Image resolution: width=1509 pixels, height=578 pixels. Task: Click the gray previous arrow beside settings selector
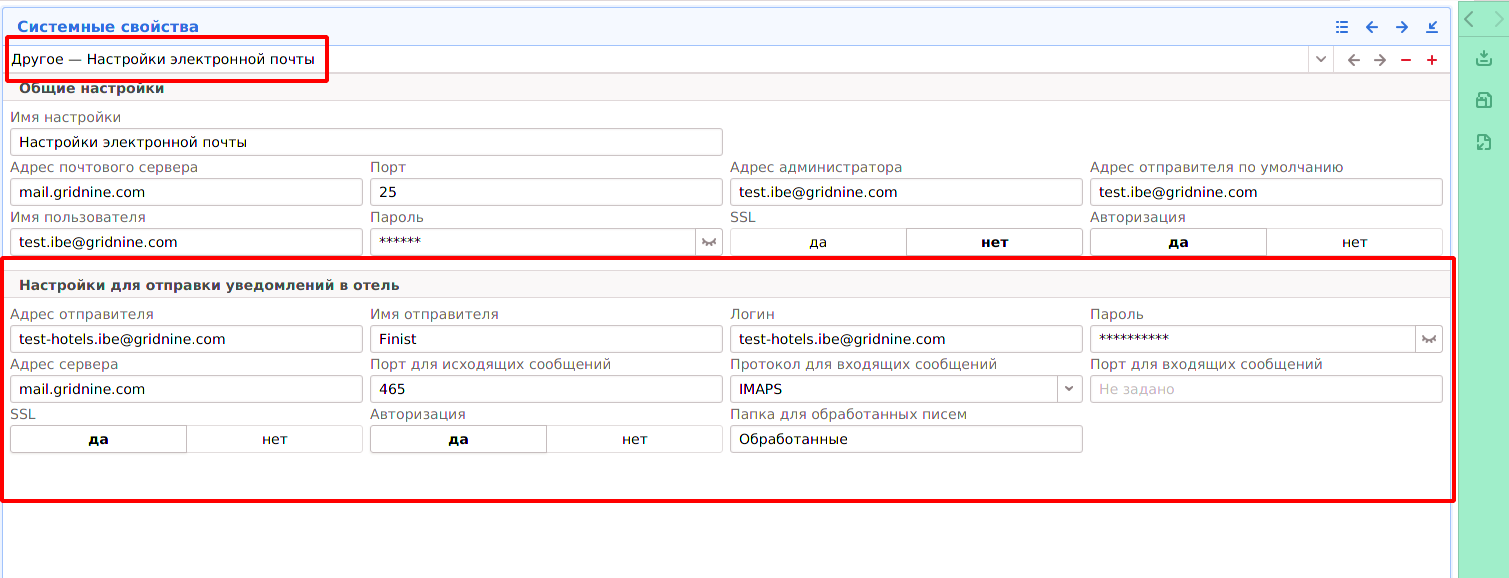coord(1354,60)
